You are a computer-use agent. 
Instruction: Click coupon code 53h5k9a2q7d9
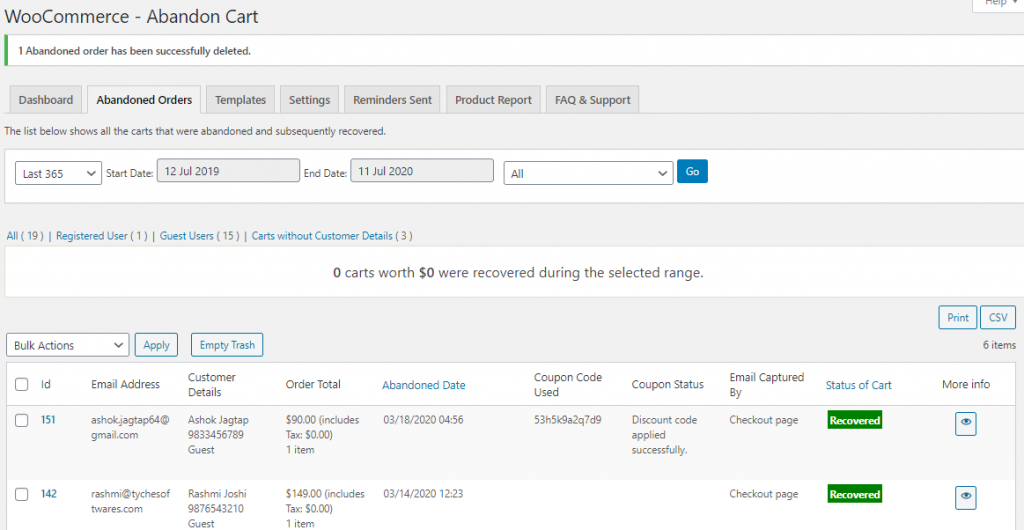coord(568,420)
